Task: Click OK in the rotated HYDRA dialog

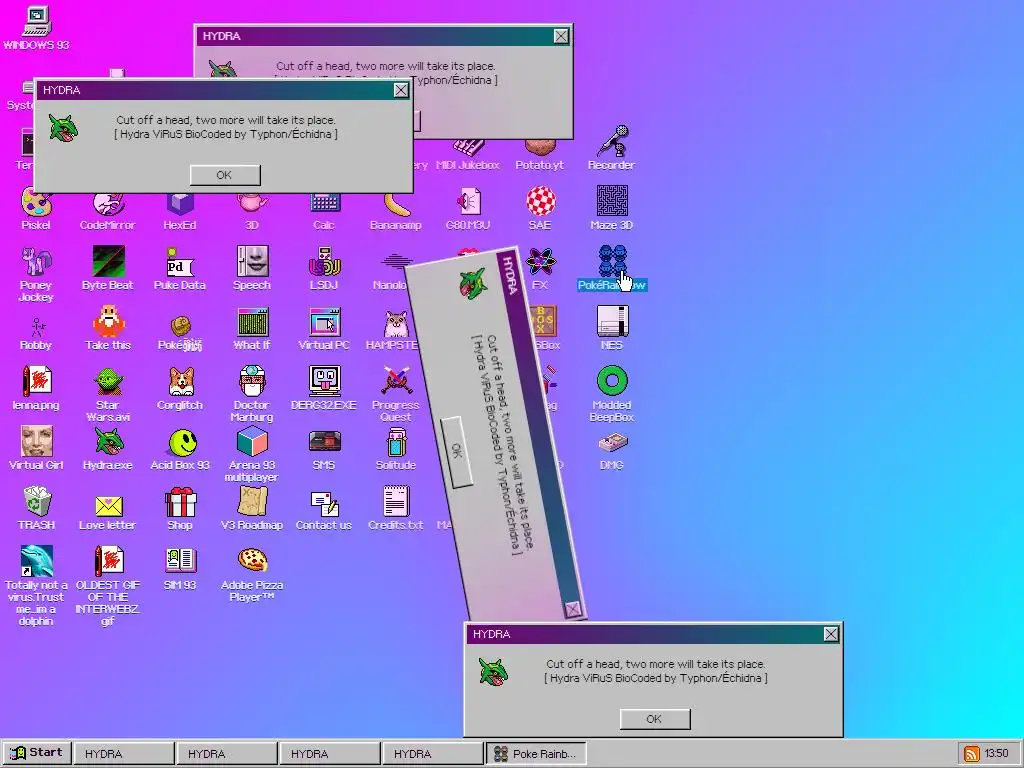Action: point(456,452)
